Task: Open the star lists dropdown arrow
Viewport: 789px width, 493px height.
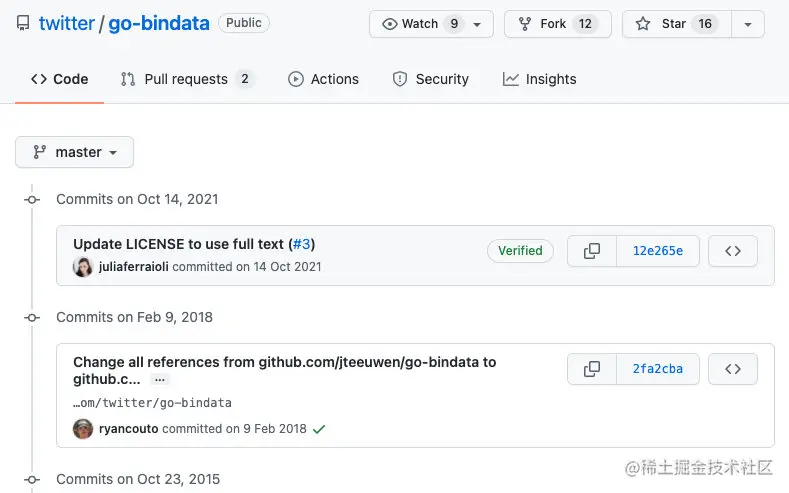Action: (x=748, y=24)
